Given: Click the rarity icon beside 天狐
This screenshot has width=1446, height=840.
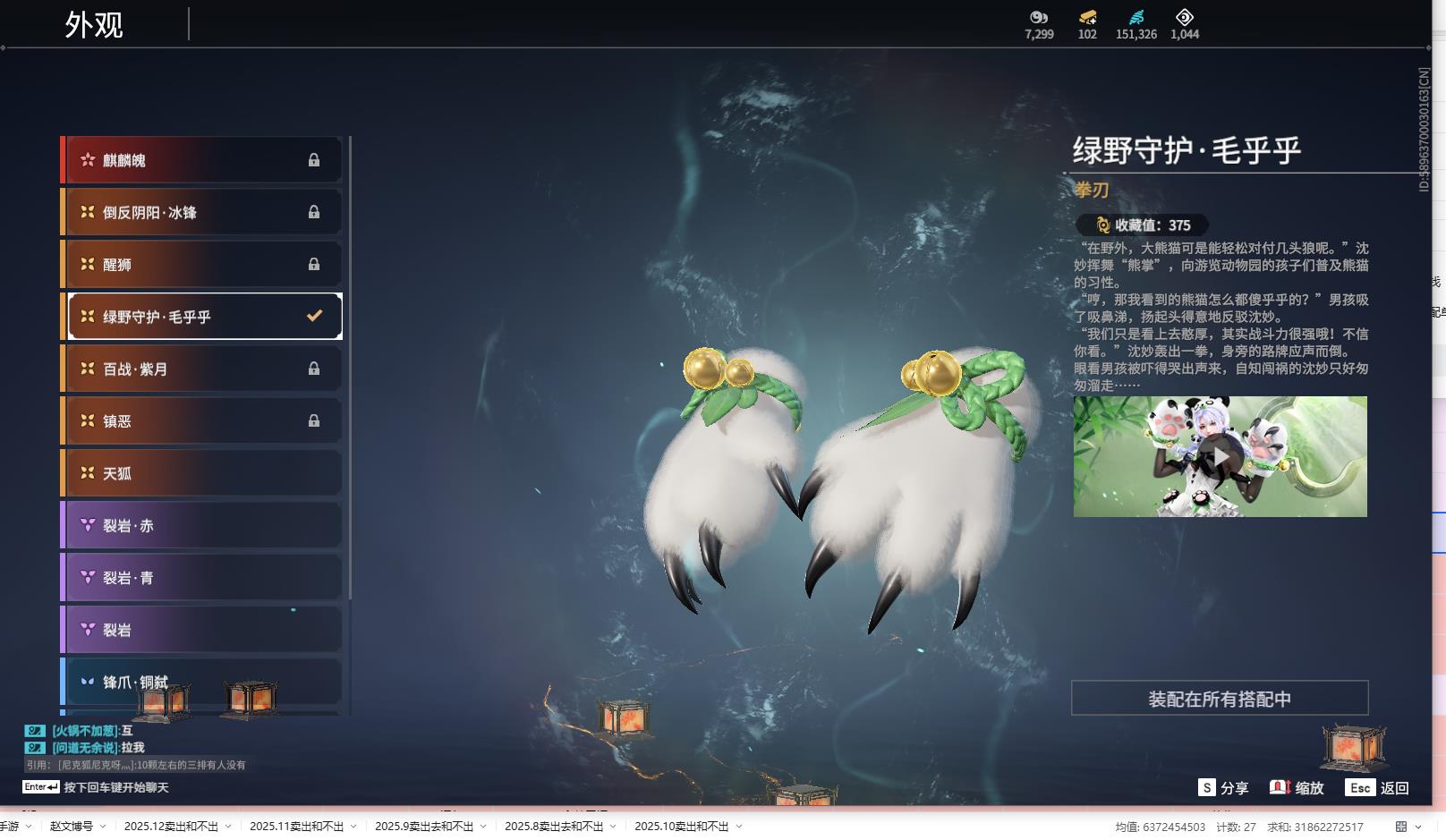Looking at the screenshot, I should tap(88, 472).
